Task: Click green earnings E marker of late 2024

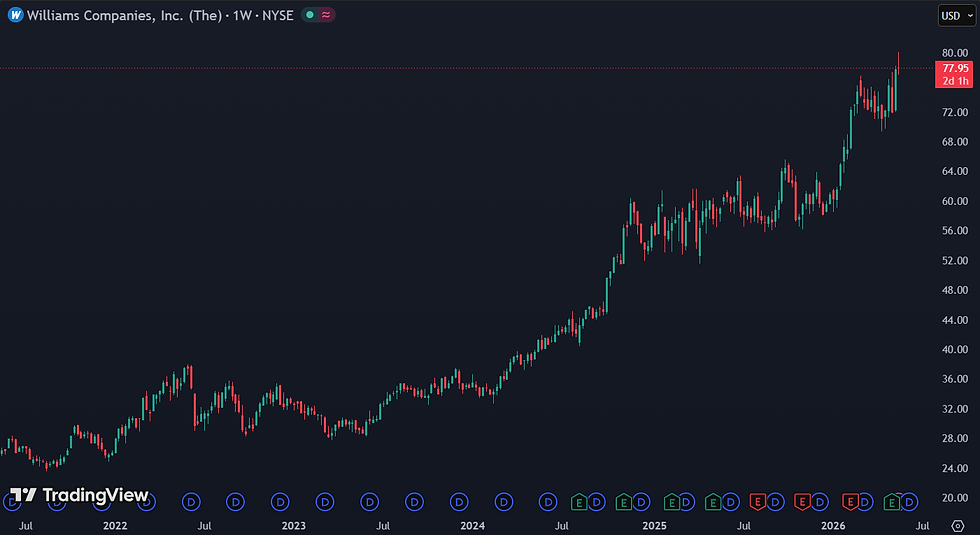Action: (624, 501)
